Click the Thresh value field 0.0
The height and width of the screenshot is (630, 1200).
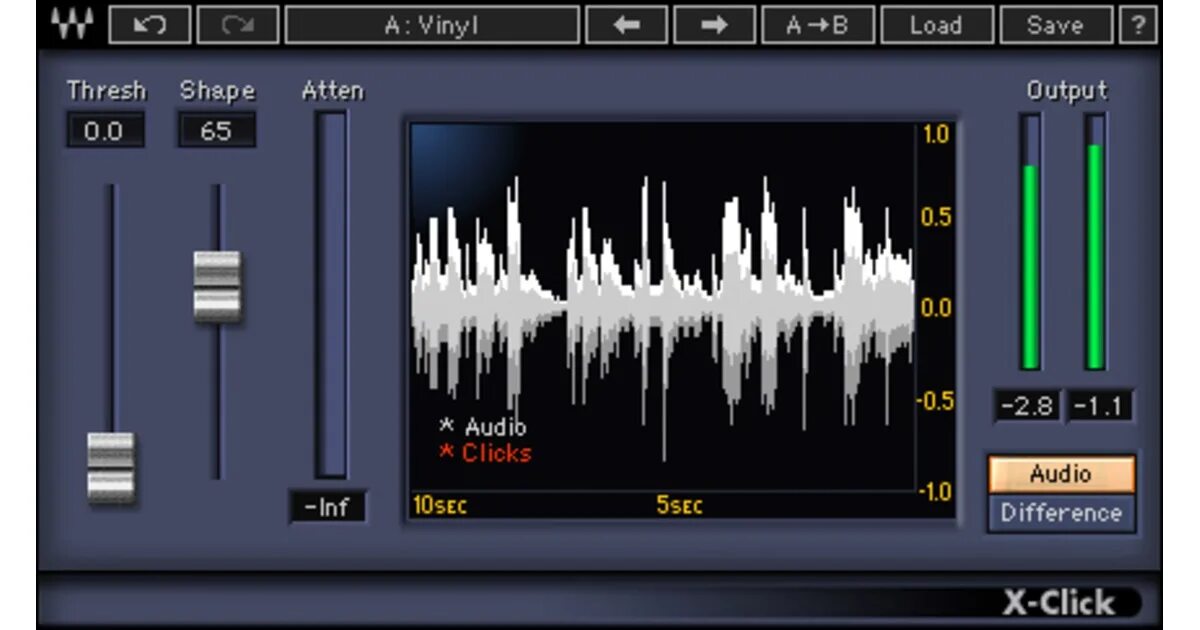click(x=106, y=131)
